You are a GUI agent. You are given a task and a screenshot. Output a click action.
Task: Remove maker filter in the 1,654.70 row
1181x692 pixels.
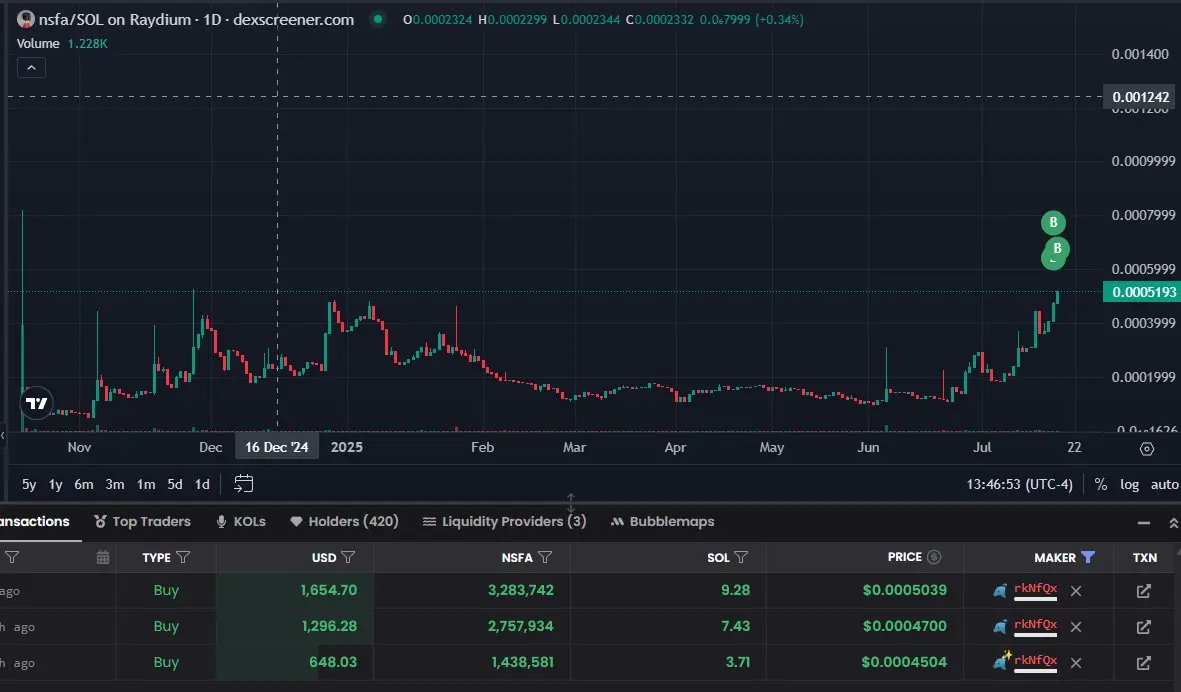(1076, 591)
